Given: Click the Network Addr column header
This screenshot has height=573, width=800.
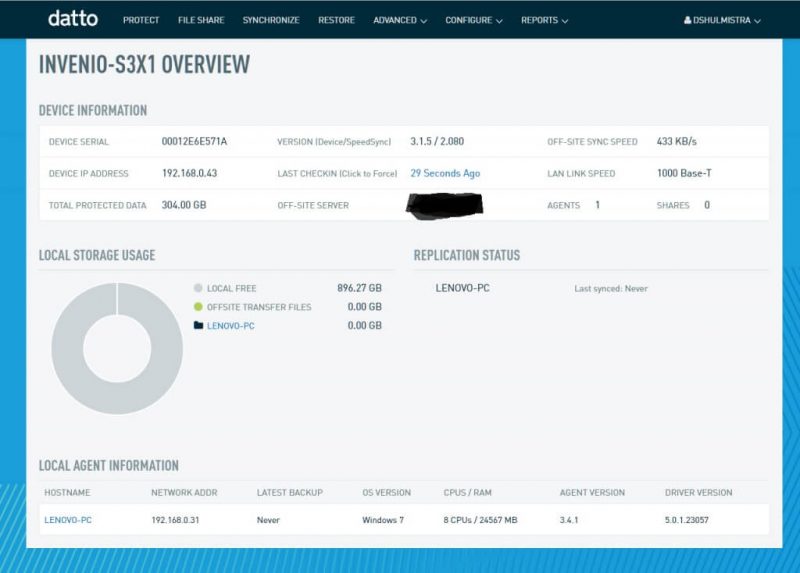Looking at the screenshot, I should 184,492.
